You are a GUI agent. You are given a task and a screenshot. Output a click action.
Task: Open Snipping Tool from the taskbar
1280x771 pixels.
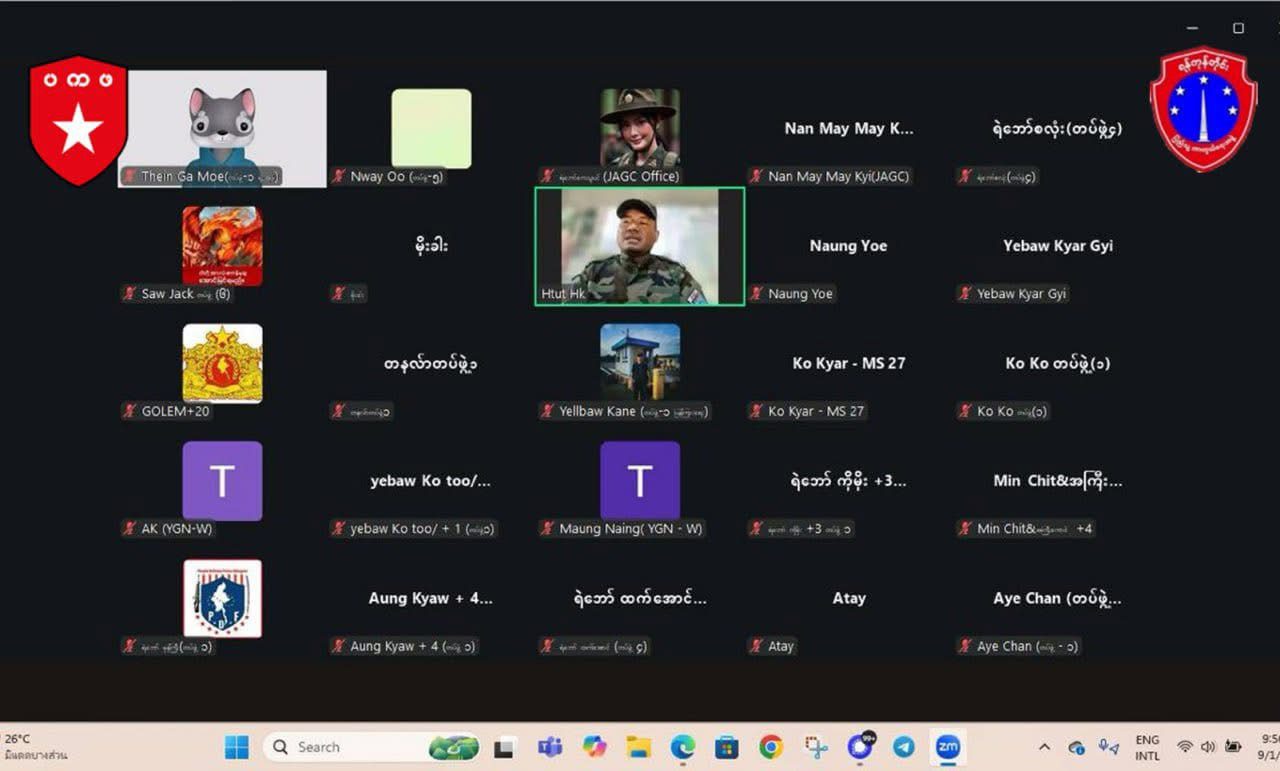(x=816, y=747)
